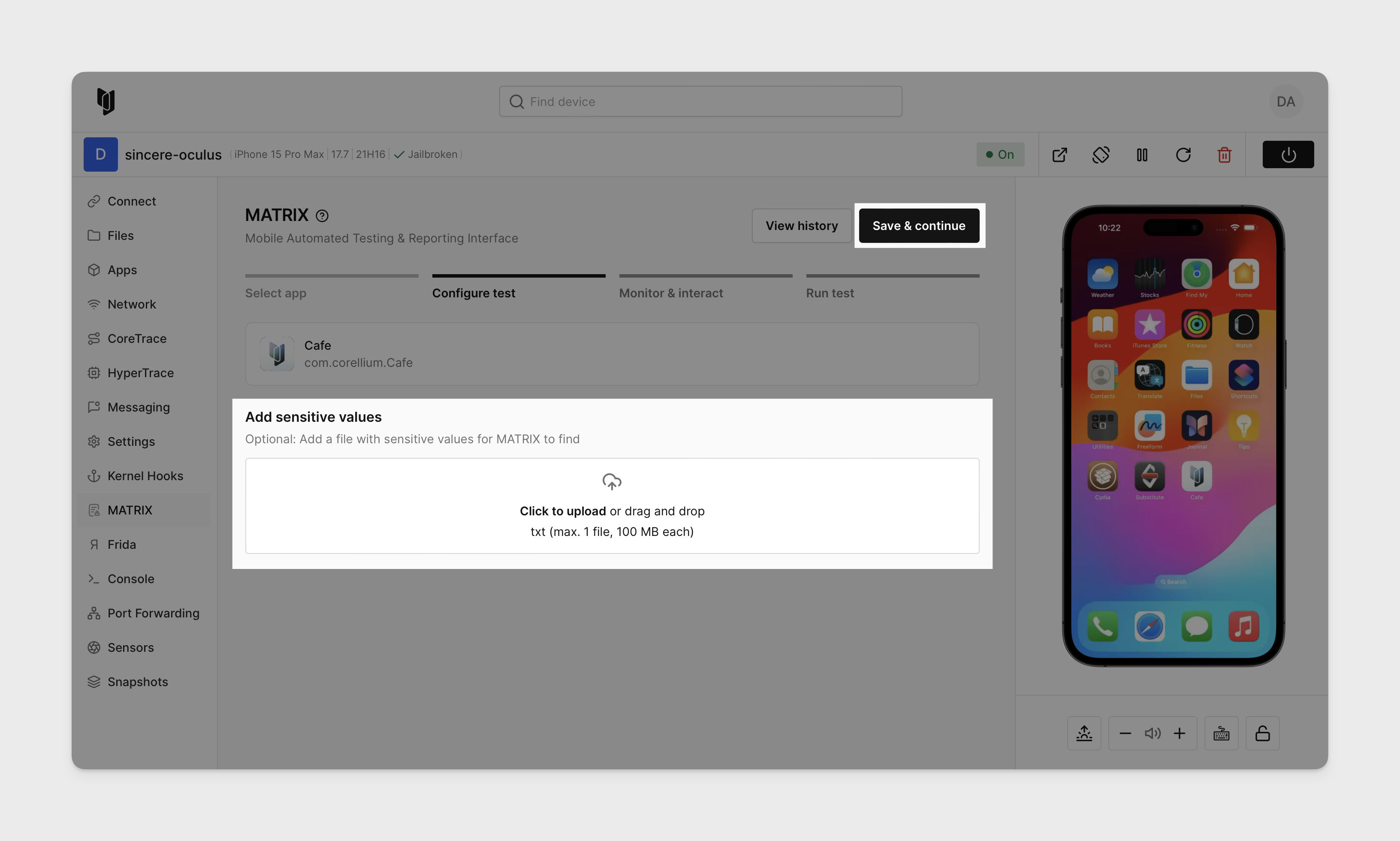Adjust device volume slider
The image size is (1400, 841).
tap(1152, 733)
